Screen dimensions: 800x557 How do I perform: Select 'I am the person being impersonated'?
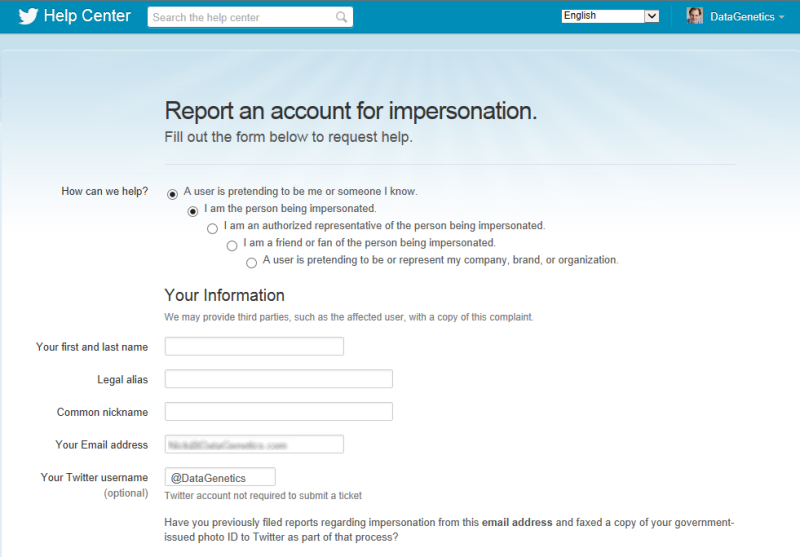(x=193, y=211)
